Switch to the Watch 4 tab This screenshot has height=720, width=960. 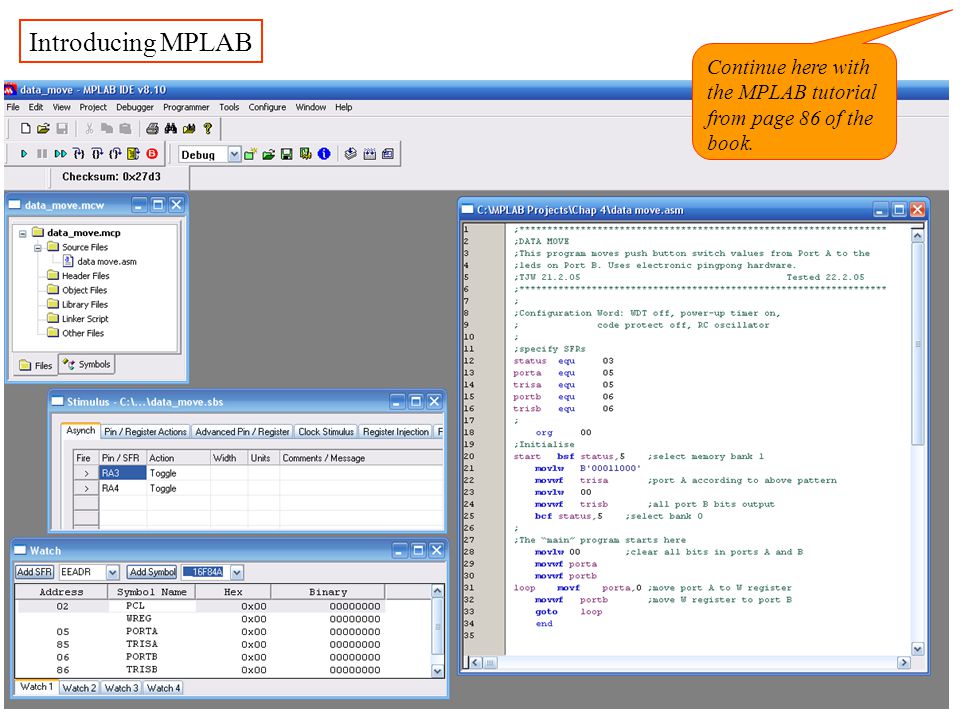click(x=163, y=688)
